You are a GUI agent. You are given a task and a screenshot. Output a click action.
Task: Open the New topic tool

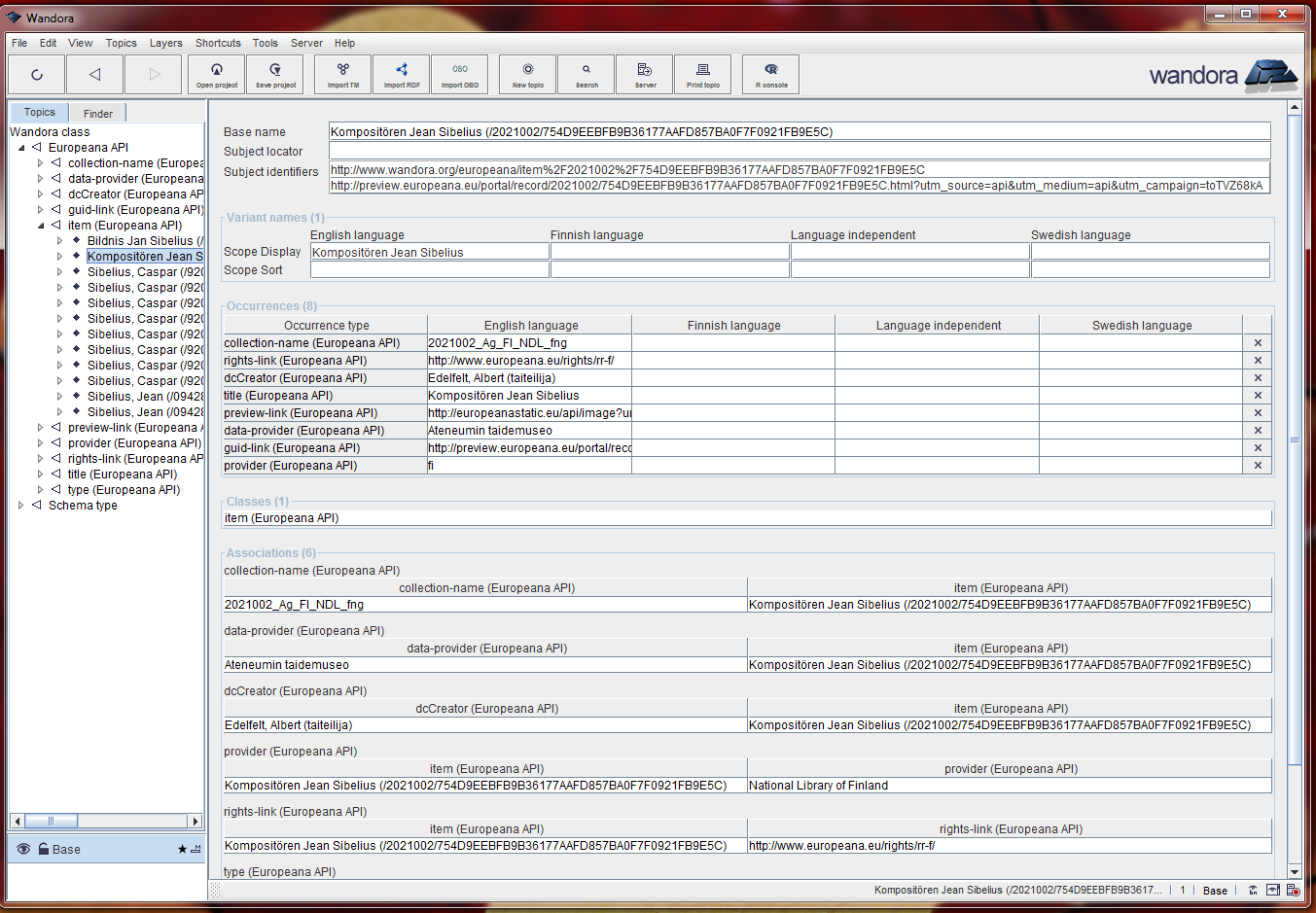click(527, 74)
